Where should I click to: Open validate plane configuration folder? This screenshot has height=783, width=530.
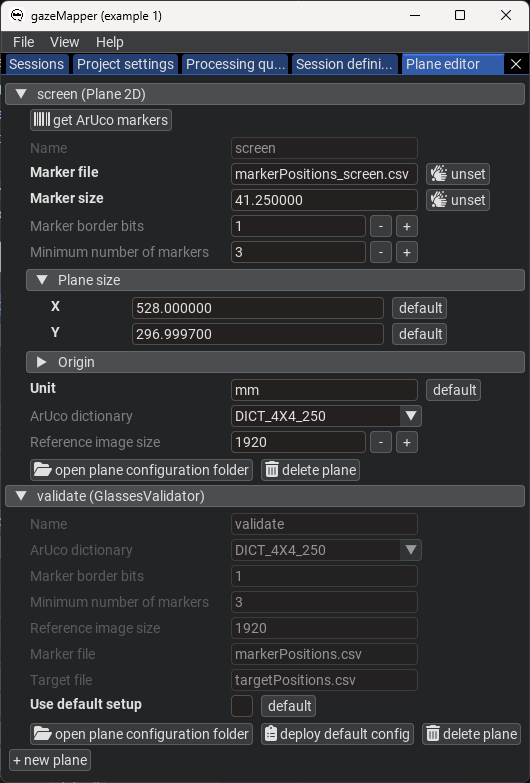pyautogui.click(x=141, y=734)
